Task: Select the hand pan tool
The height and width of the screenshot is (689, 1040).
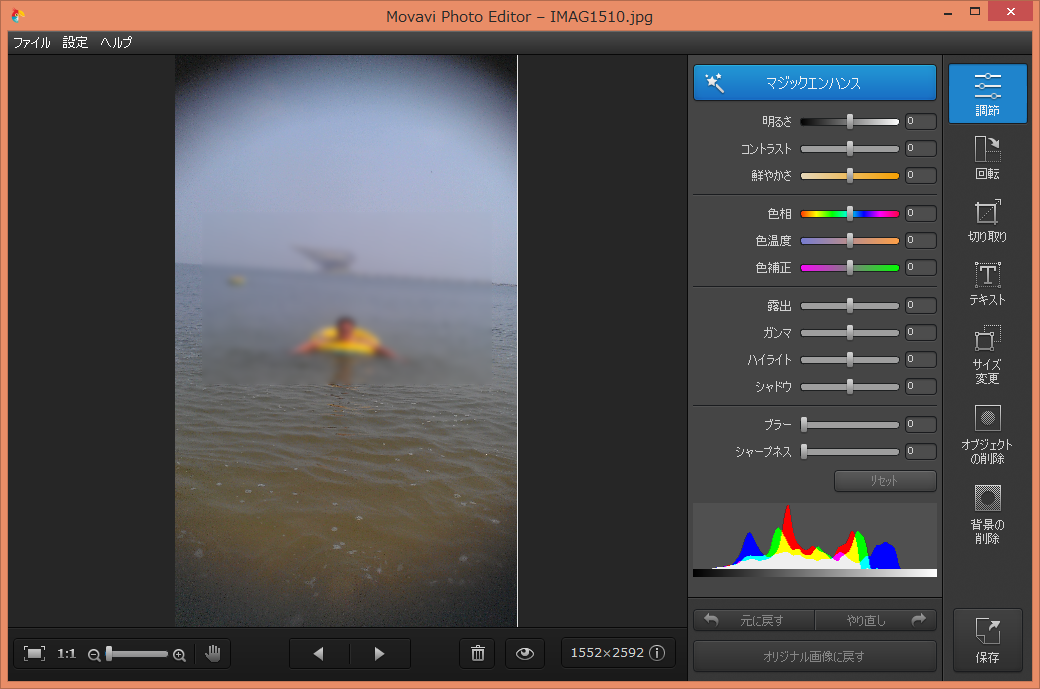Action: click(x=213, y=654)
